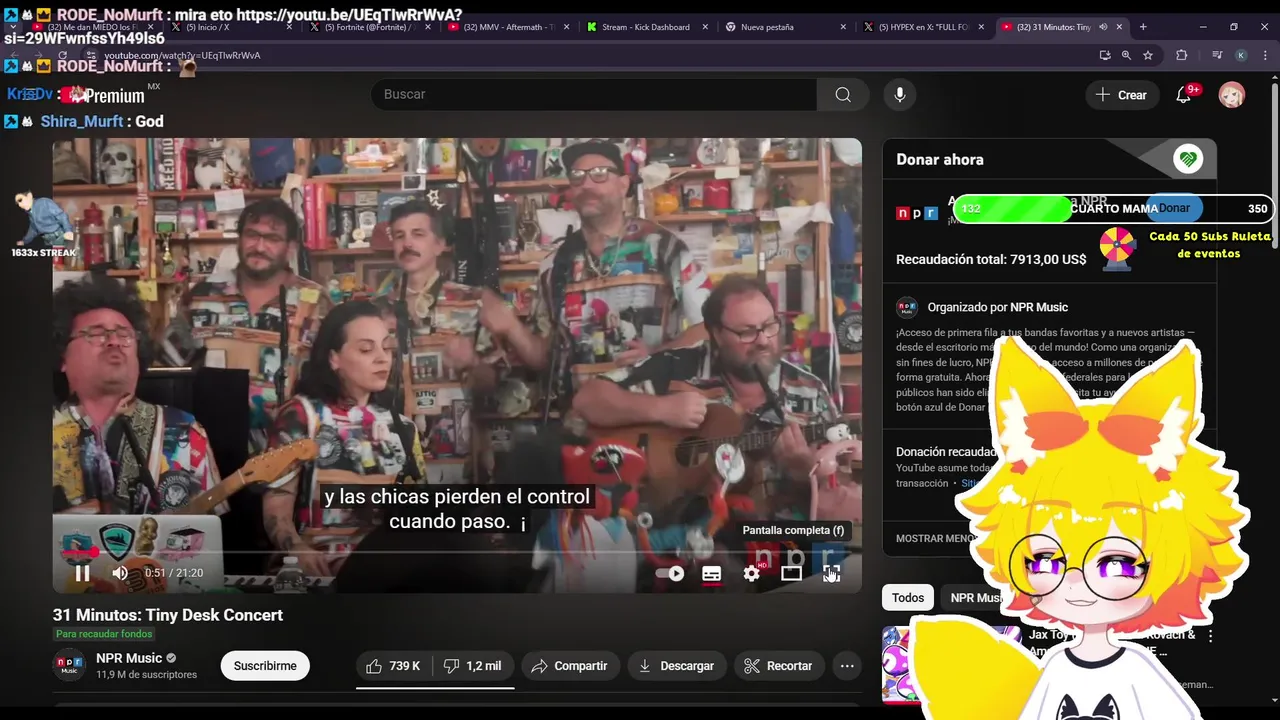
Task: Start voice search with the microphone icon
Action: click(900, 94)
